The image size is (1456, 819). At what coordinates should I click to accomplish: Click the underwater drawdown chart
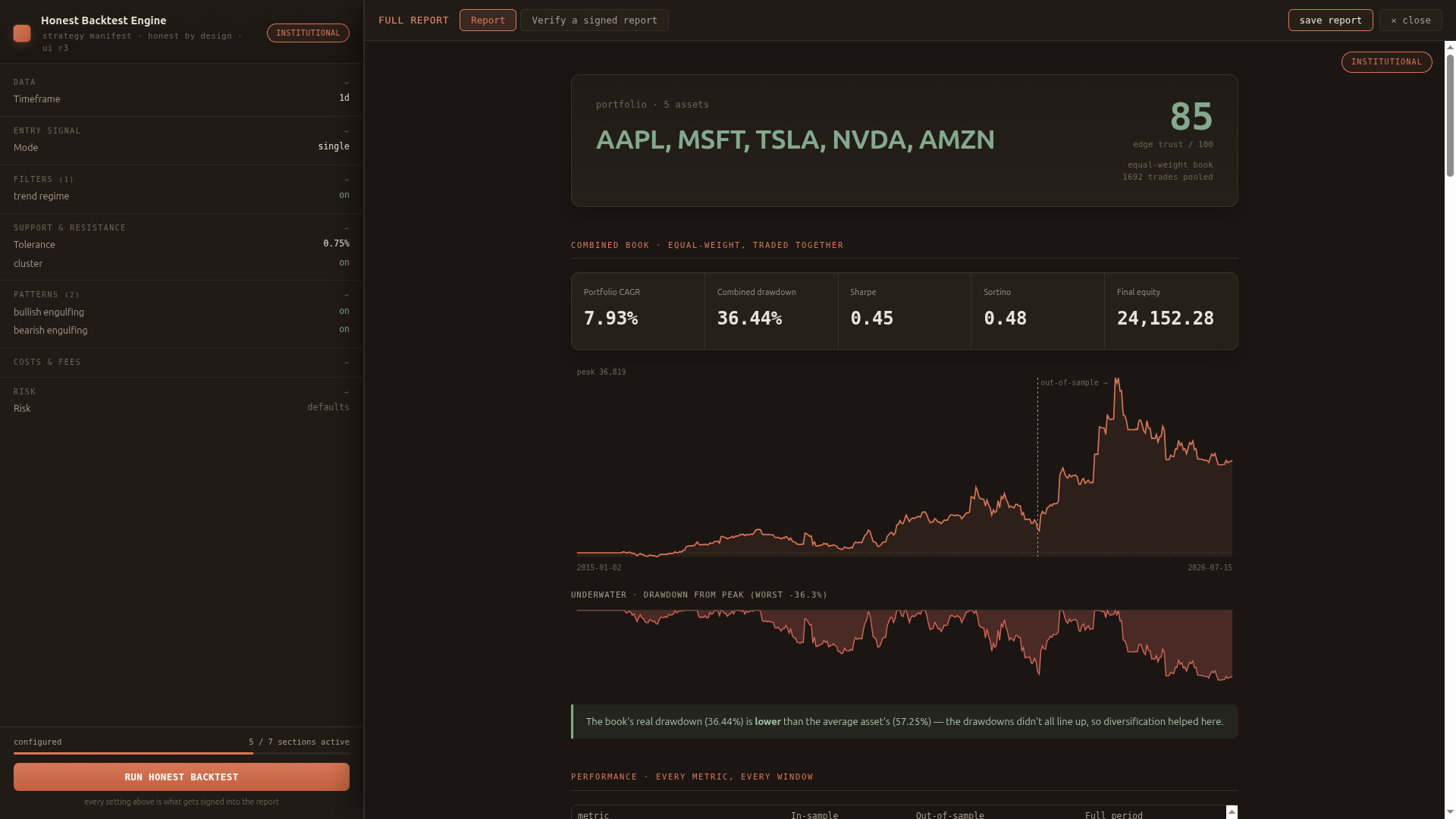905,645
